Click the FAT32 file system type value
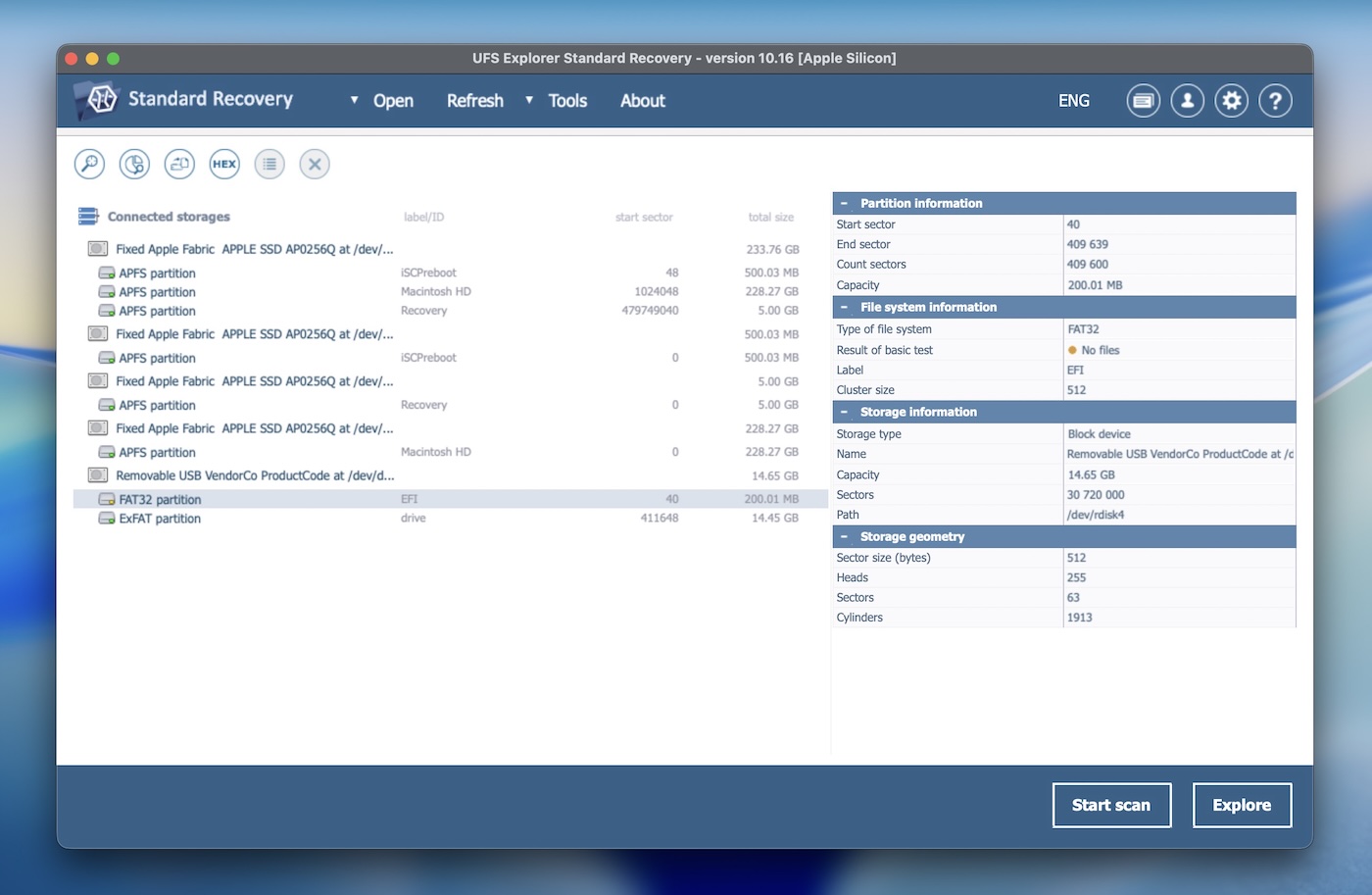 click(1083, 329)
